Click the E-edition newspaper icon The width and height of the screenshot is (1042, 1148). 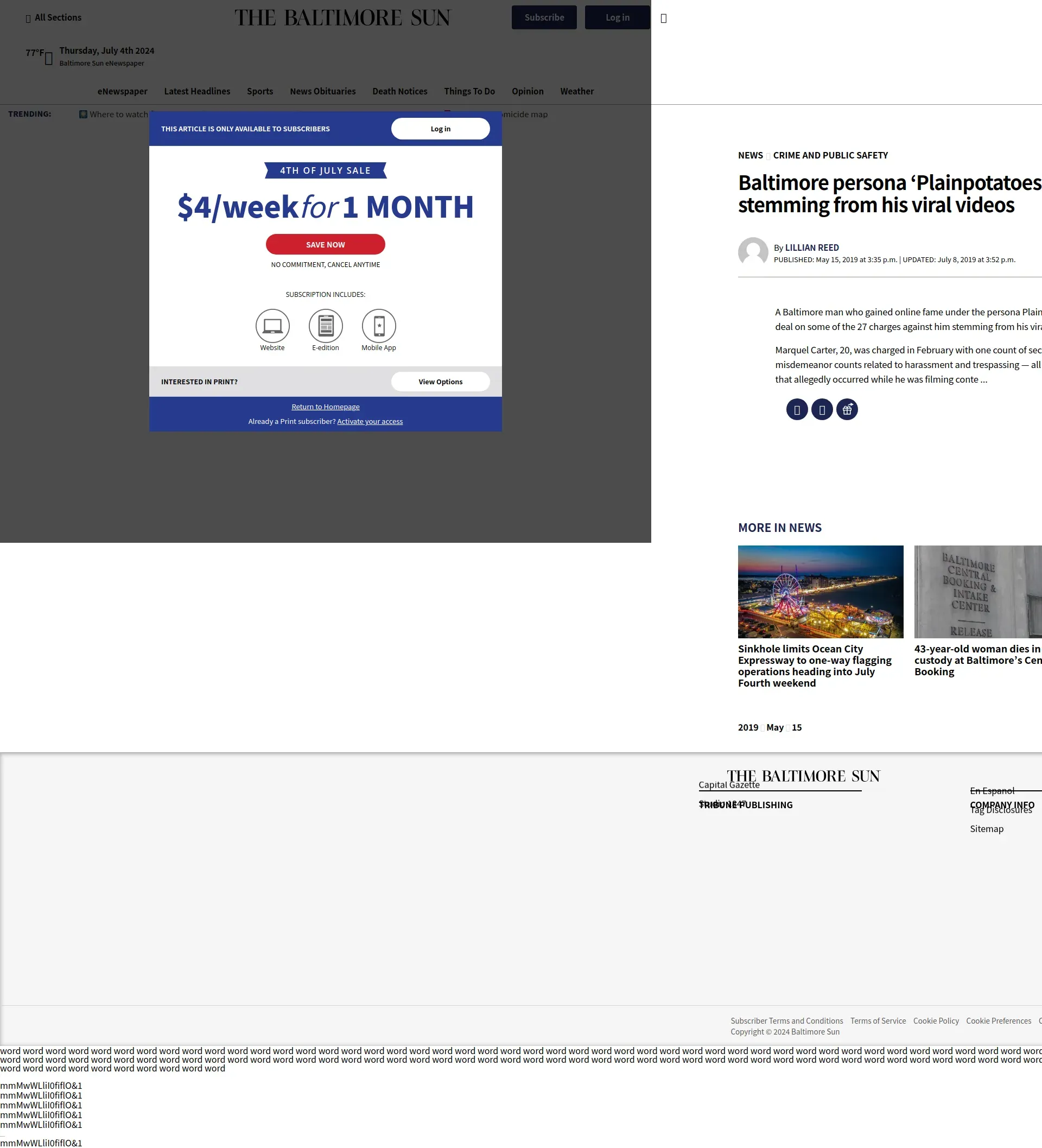325,326
